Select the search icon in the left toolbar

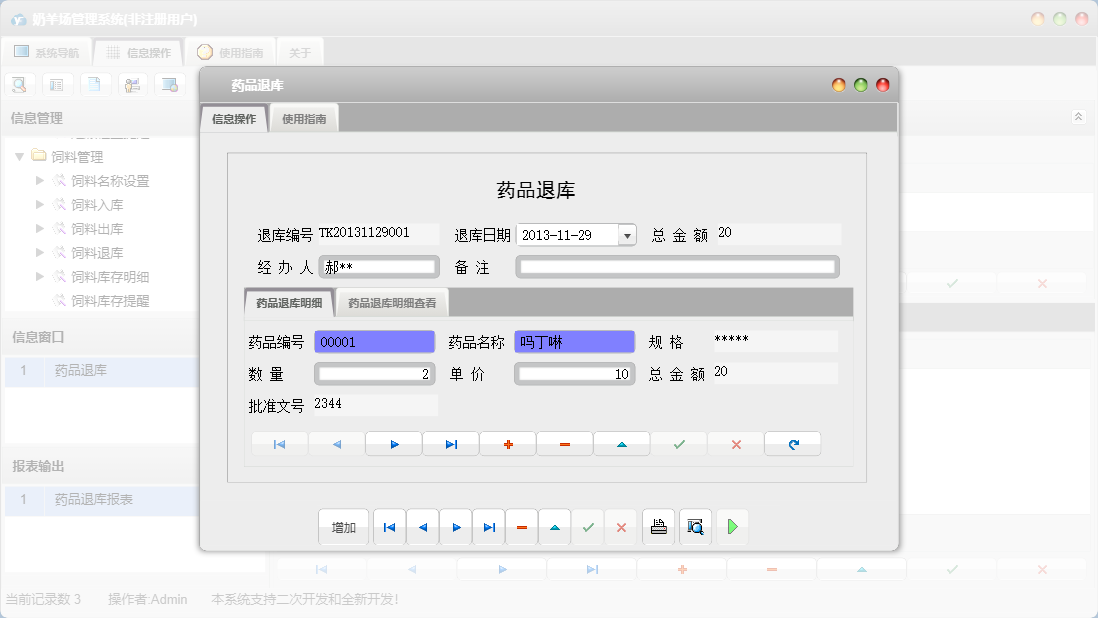(19, 84)
